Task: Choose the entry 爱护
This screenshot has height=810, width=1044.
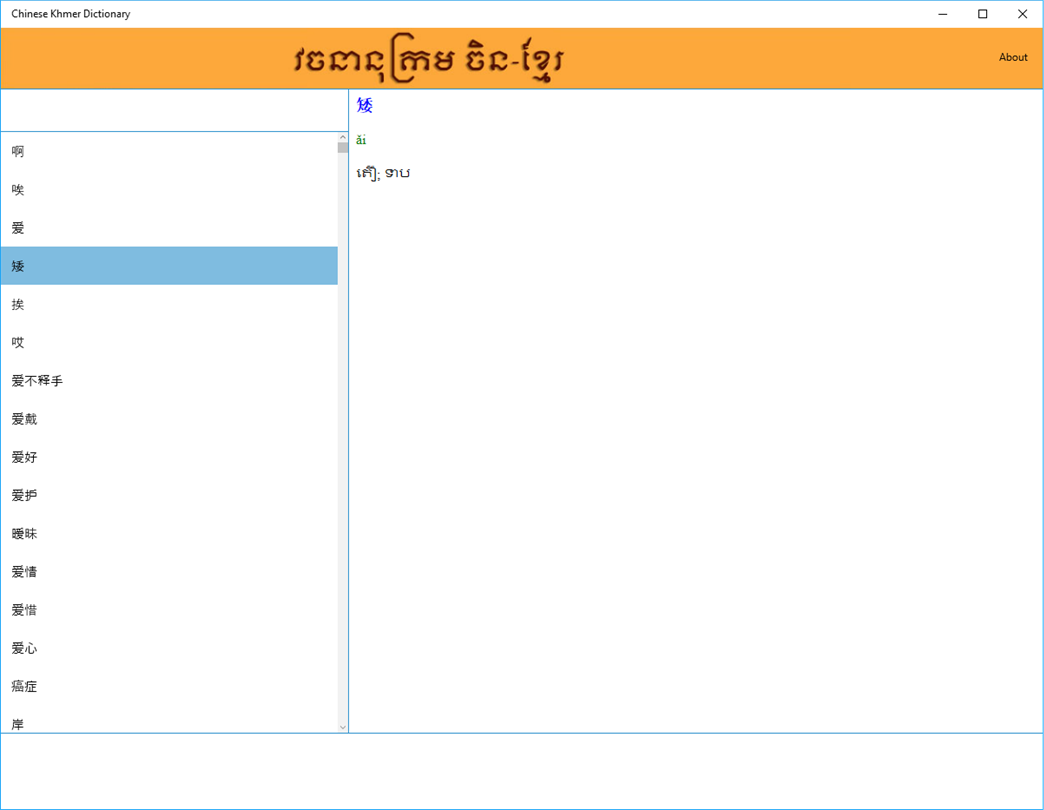Action: (x=169, y=495)
